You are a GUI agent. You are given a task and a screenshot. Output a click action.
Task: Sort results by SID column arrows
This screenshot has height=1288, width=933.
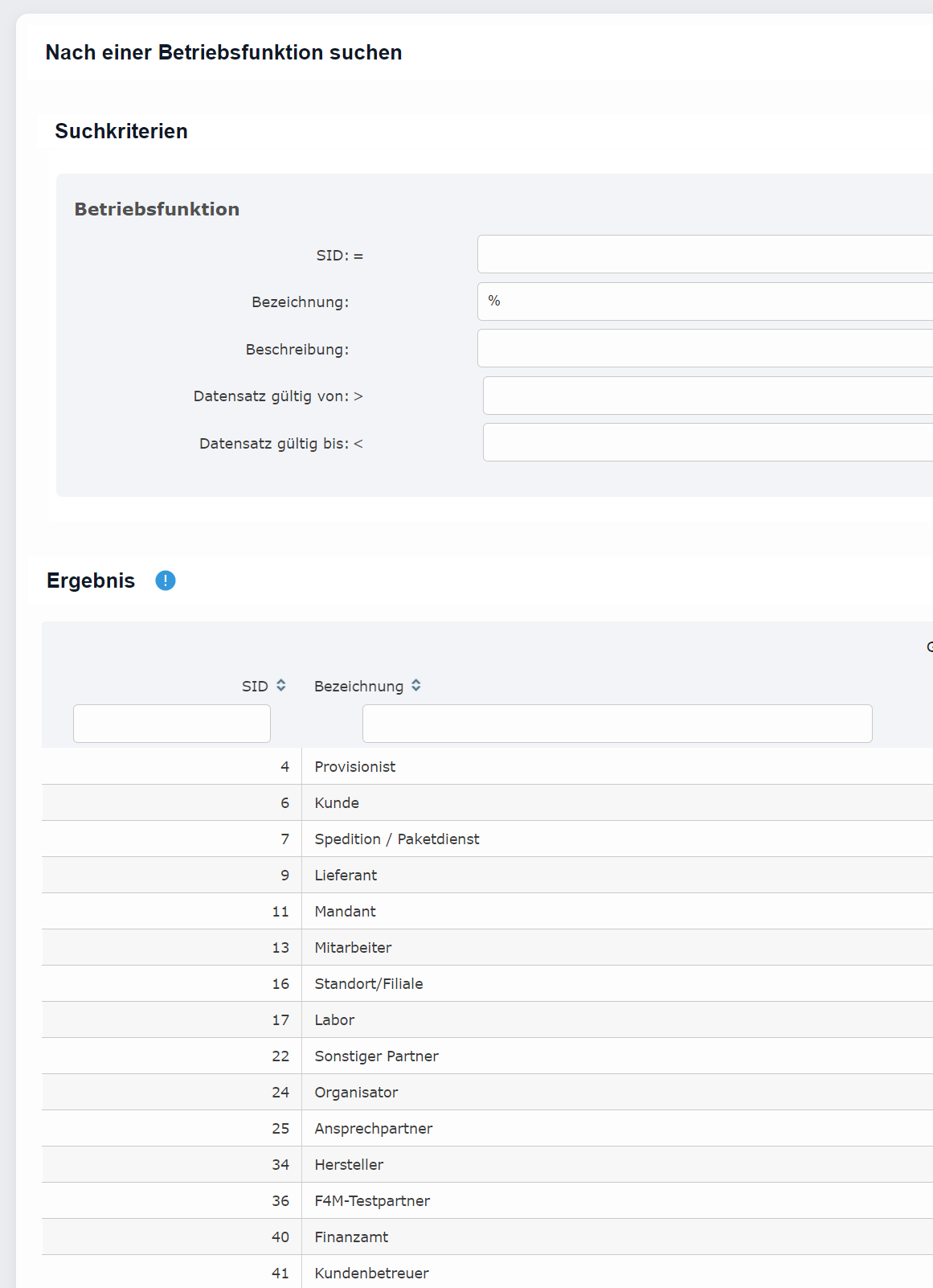[x=281, y=686]
